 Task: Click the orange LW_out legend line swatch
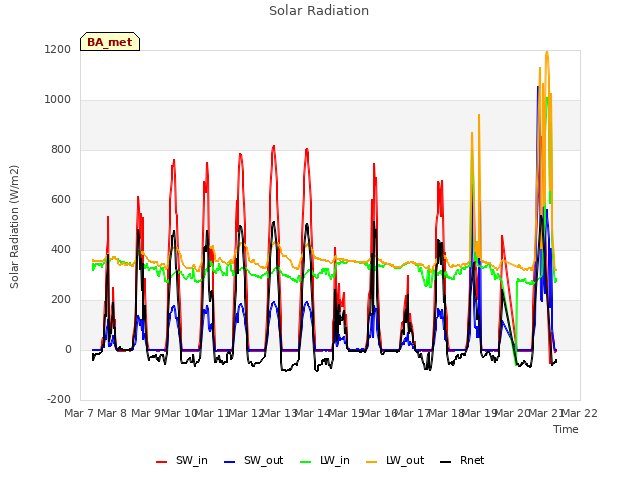(x=372, y=462)
